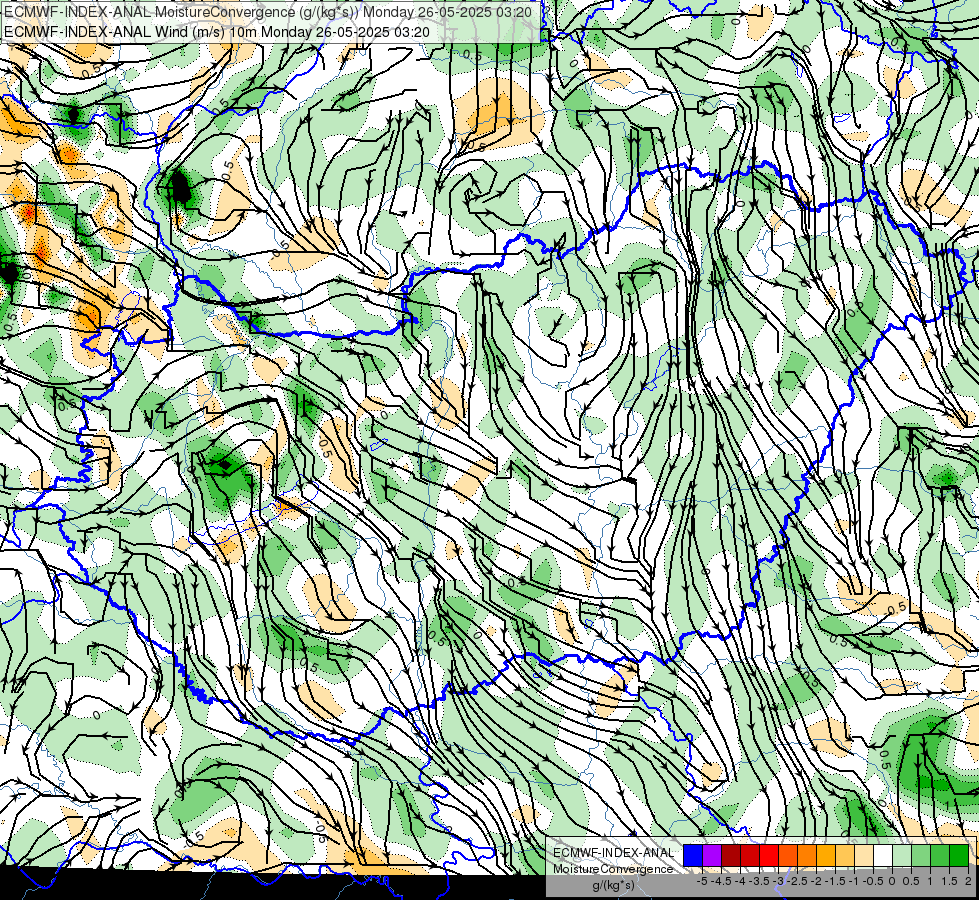Click the -5 legend tick value
This screenshot has height=900, width=979.
coord(702,881)
